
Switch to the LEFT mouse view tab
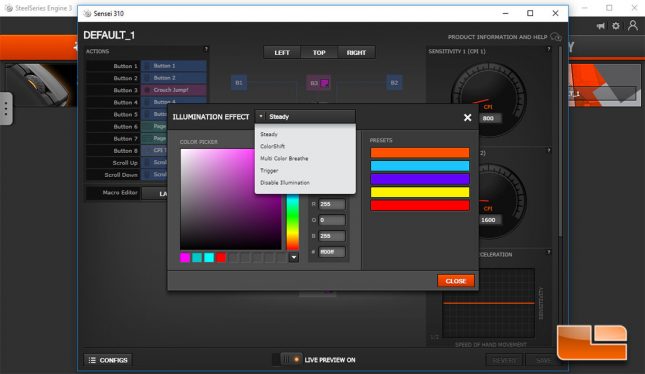(282, 53)
